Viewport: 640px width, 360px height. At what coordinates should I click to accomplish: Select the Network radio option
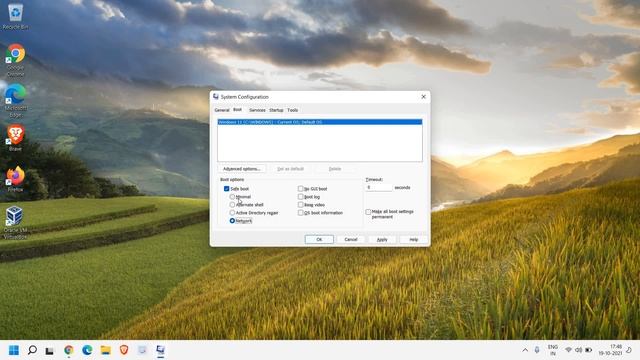pos(232,221)
